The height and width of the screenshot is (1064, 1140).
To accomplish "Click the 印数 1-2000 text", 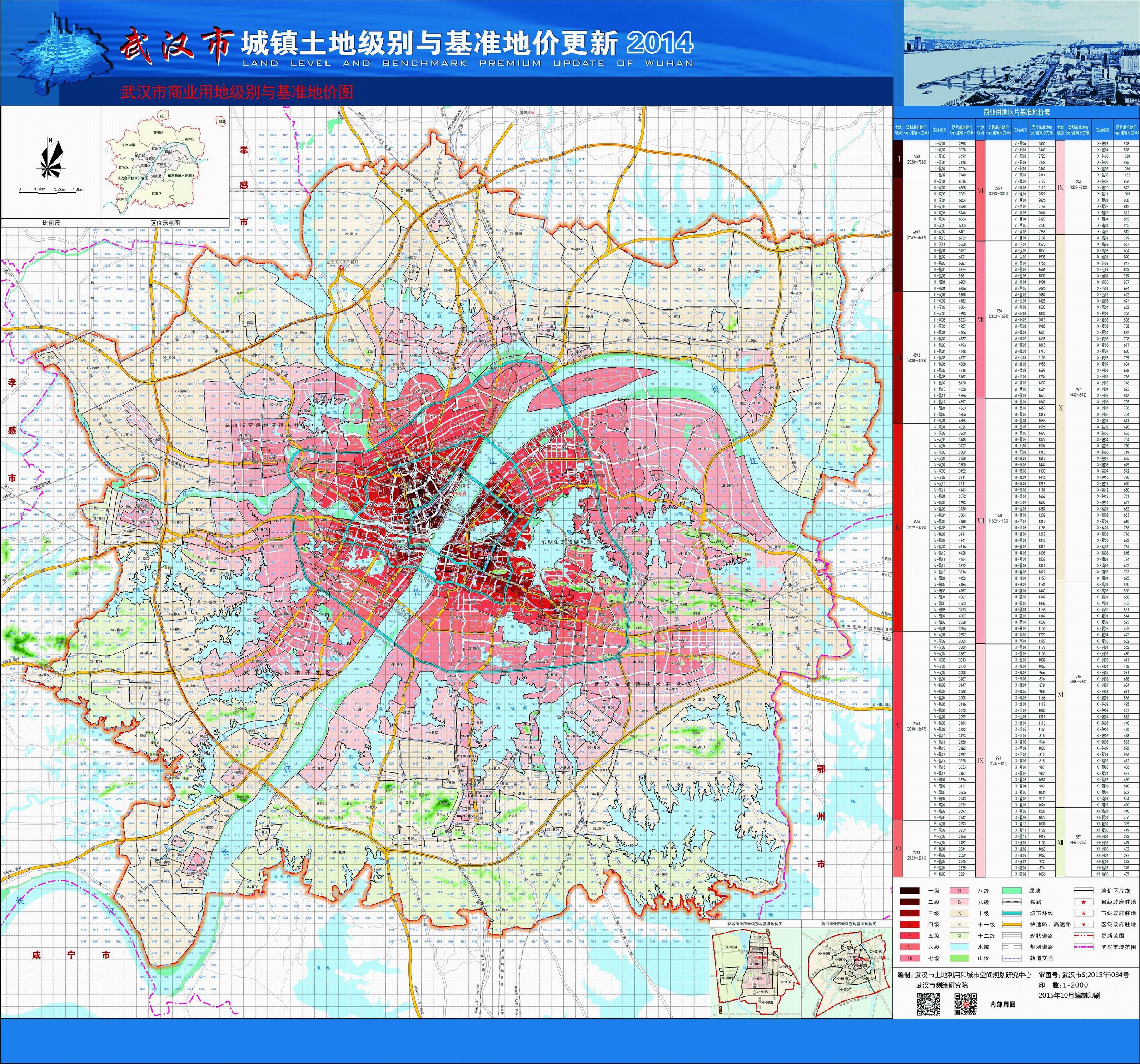I will click(x=1063, y=985).
